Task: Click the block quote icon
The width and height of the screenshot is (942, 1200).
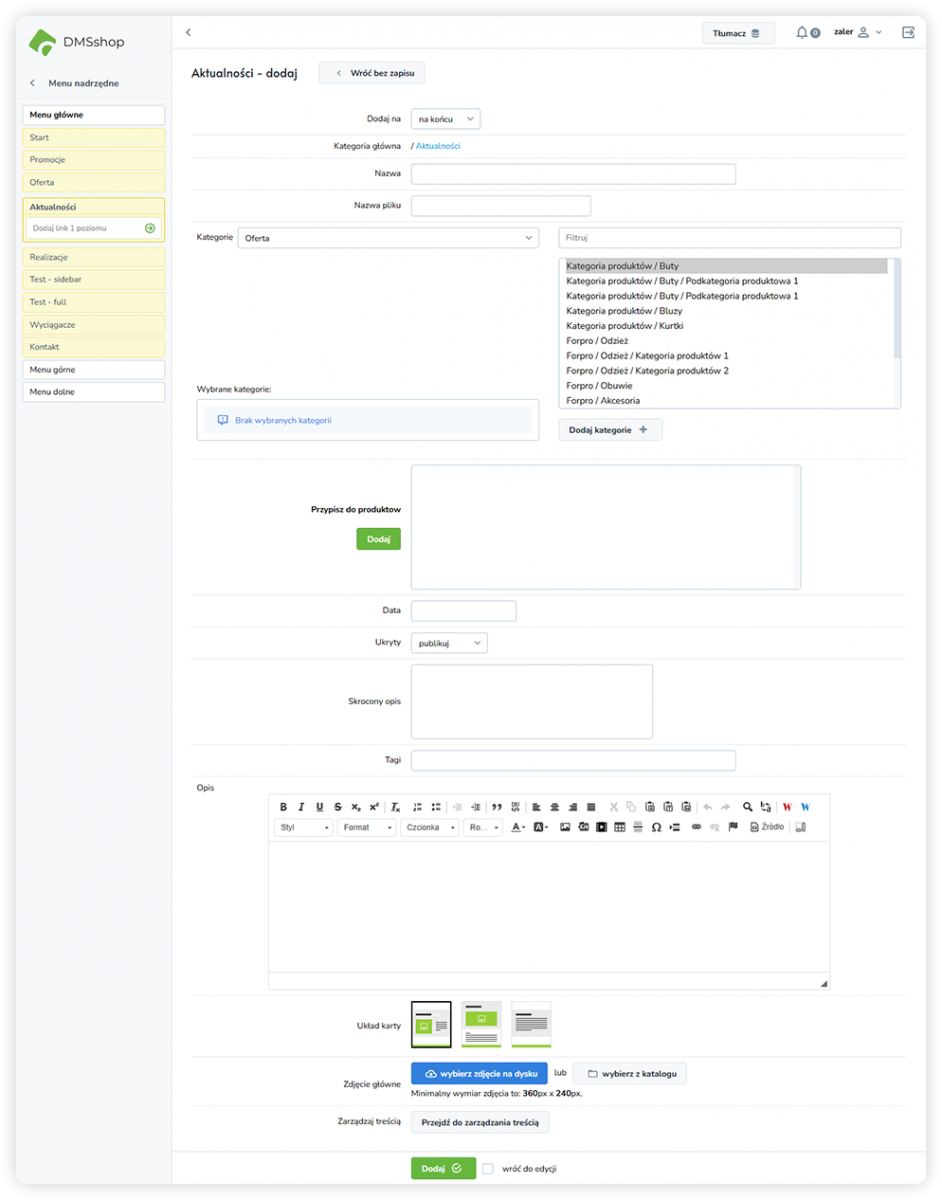Action: coord(497,807)
